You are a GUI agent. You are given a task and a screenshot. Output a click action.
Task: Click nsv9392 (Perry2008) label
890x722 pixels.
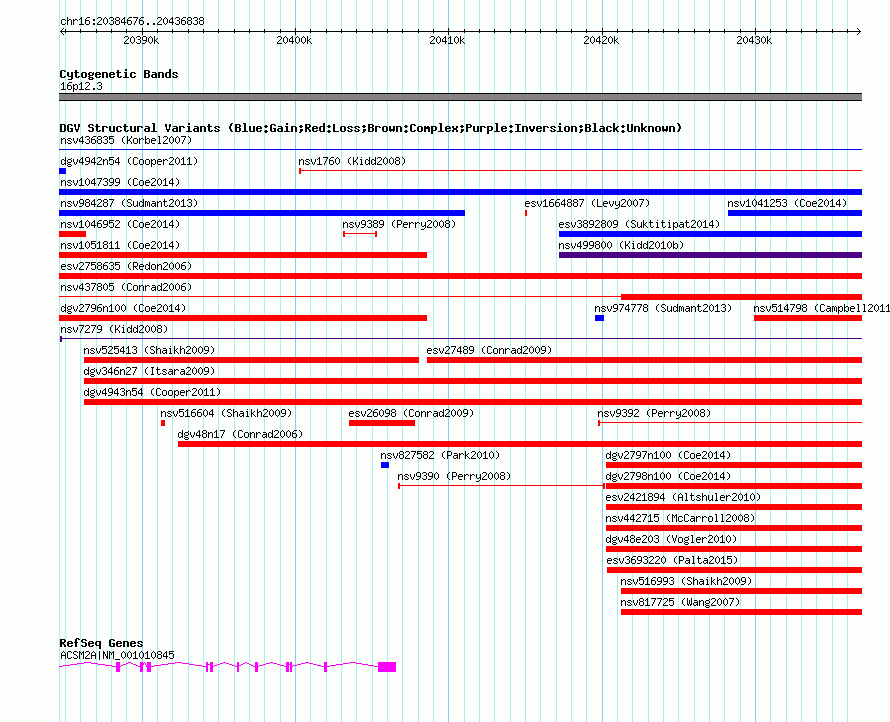(x=654, y=413)
